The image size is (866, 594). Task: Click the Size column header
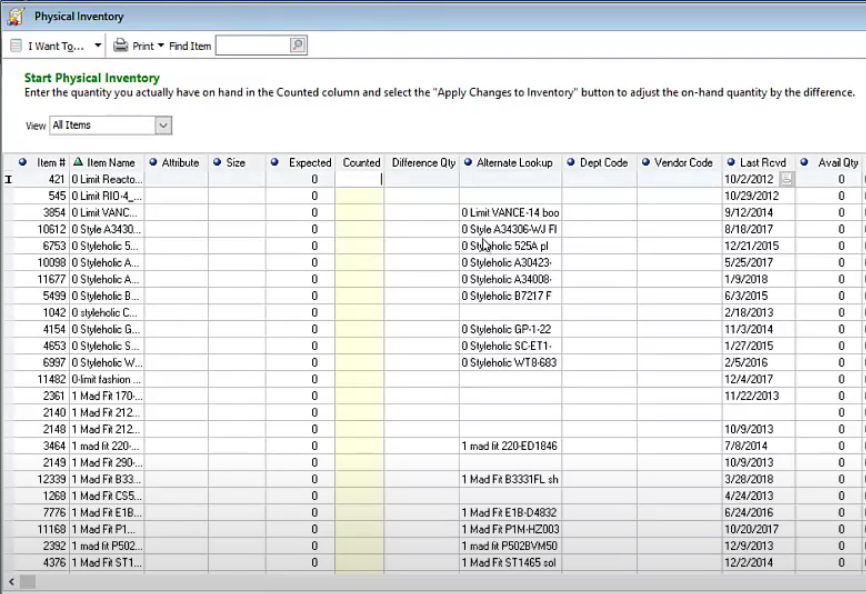(235, 163)
